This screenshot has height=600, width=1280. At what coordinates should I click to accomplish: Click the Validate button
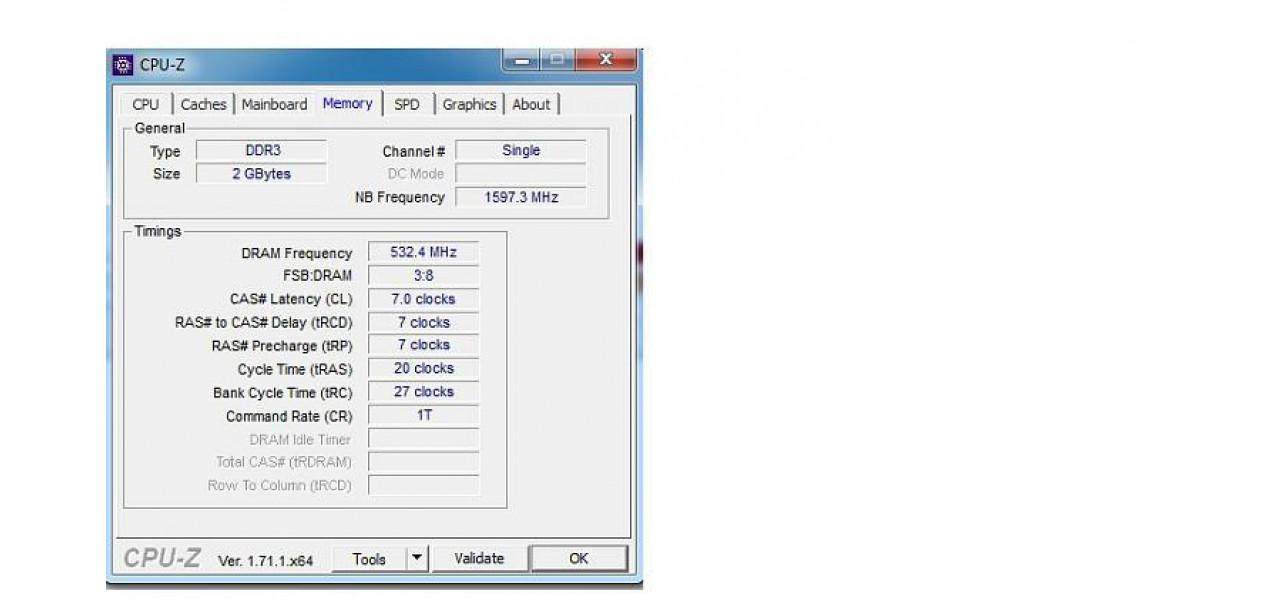coord(479,558)
